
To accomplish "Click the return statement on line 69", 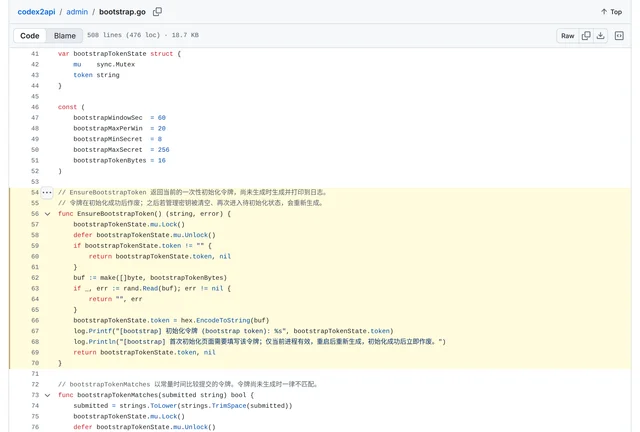I will 144,352.
